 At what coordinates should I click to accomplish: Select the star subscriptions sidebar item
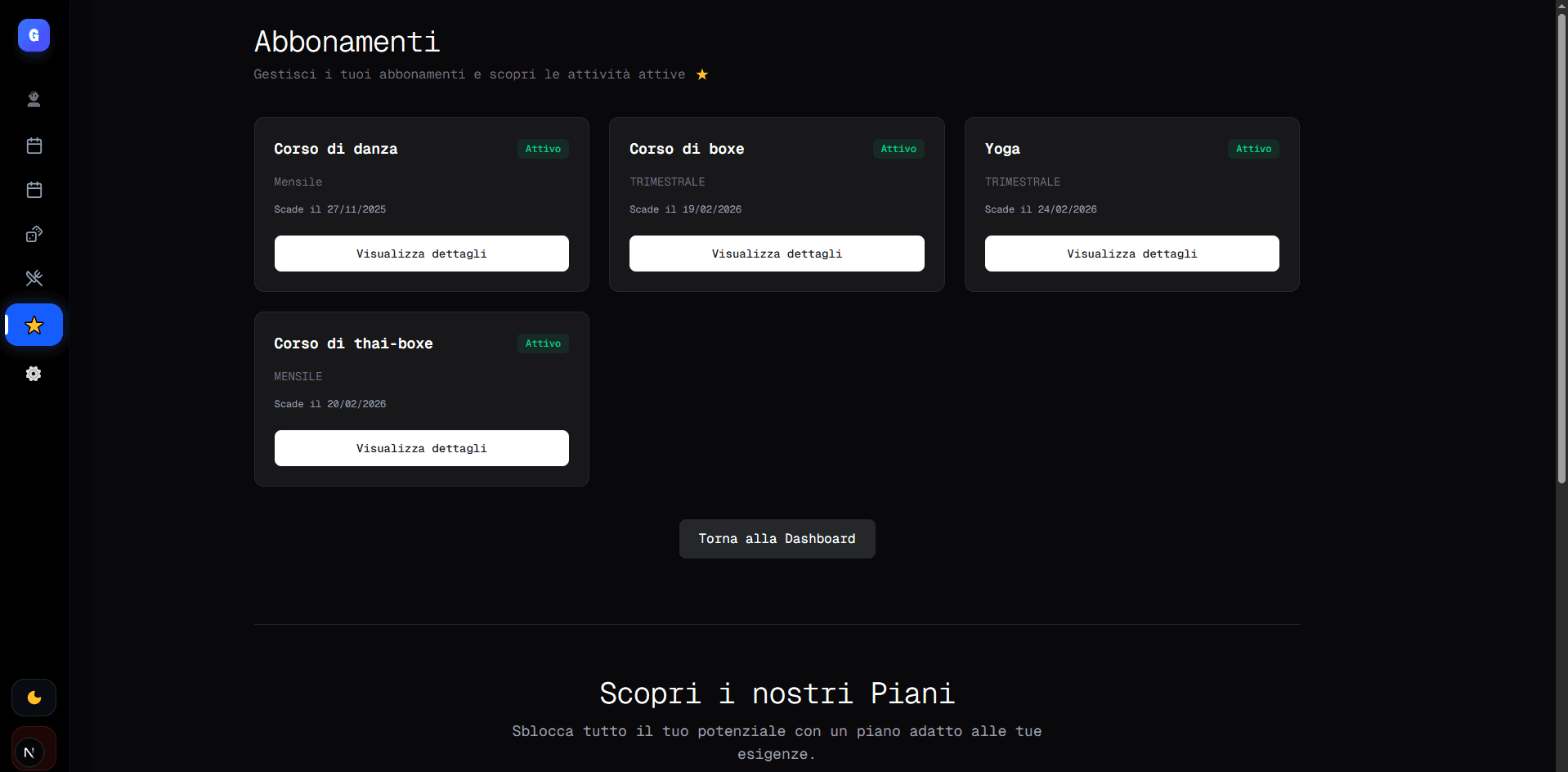click(34, 325)
